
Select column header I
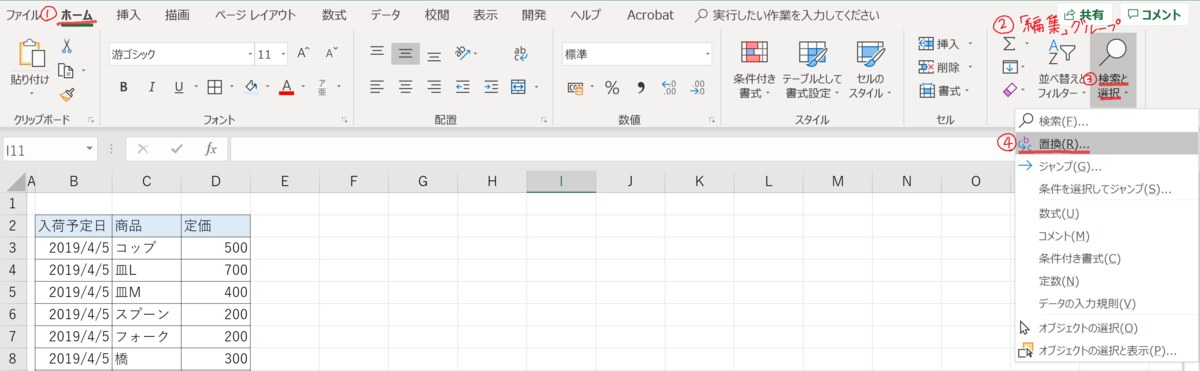561,181
